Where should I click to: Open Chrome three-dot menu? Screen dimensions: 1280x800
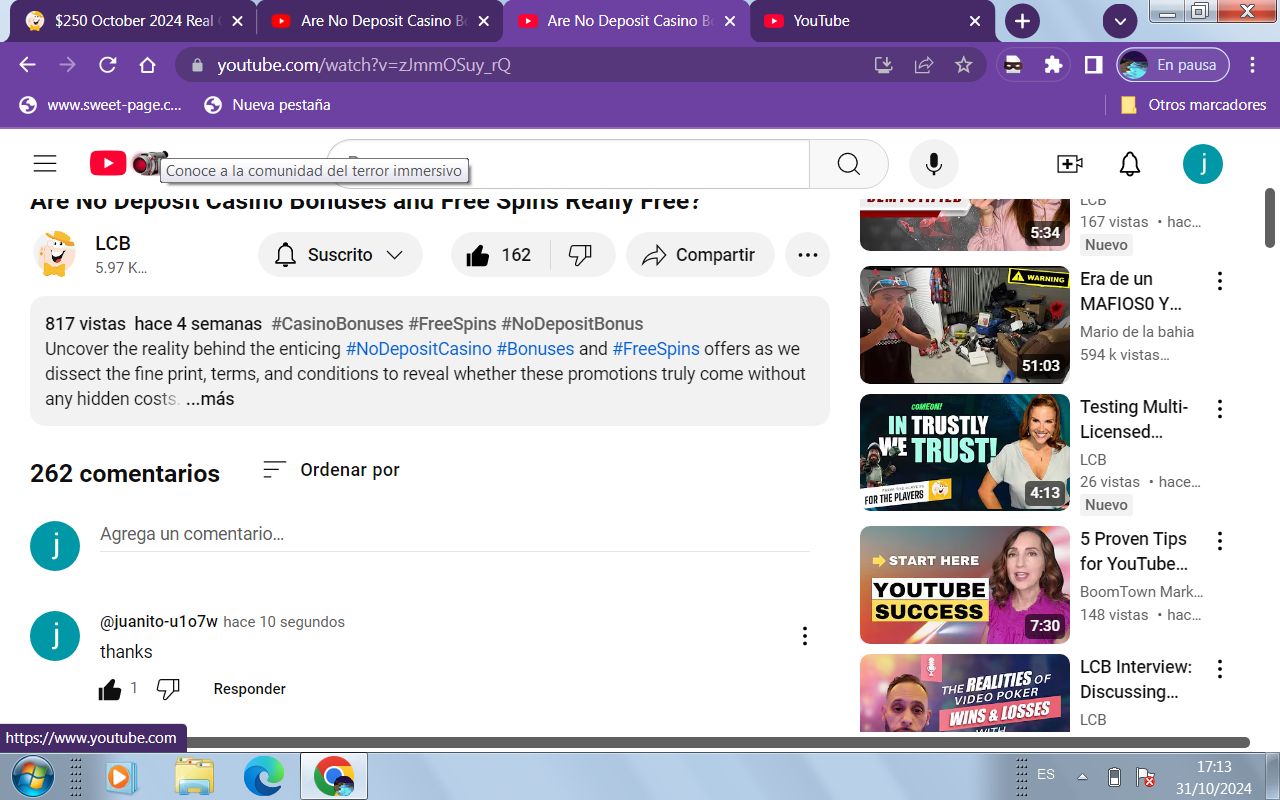pos(1252,65)
